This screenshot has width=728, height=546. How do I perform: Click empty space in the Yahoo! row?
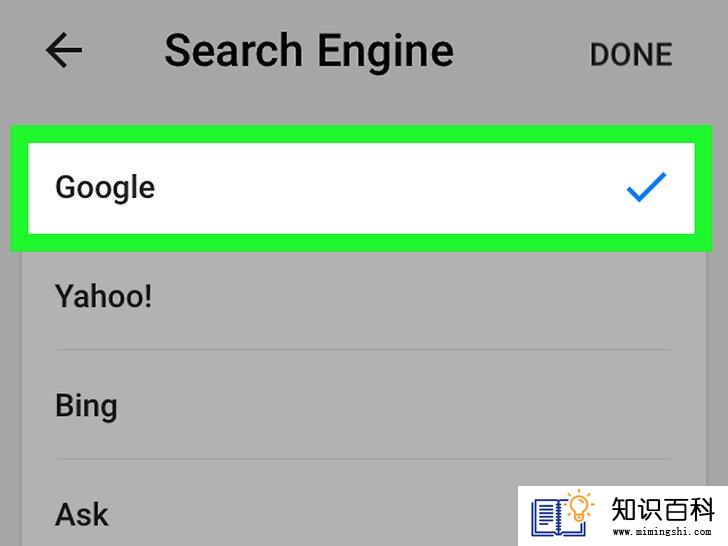[418, 296]
